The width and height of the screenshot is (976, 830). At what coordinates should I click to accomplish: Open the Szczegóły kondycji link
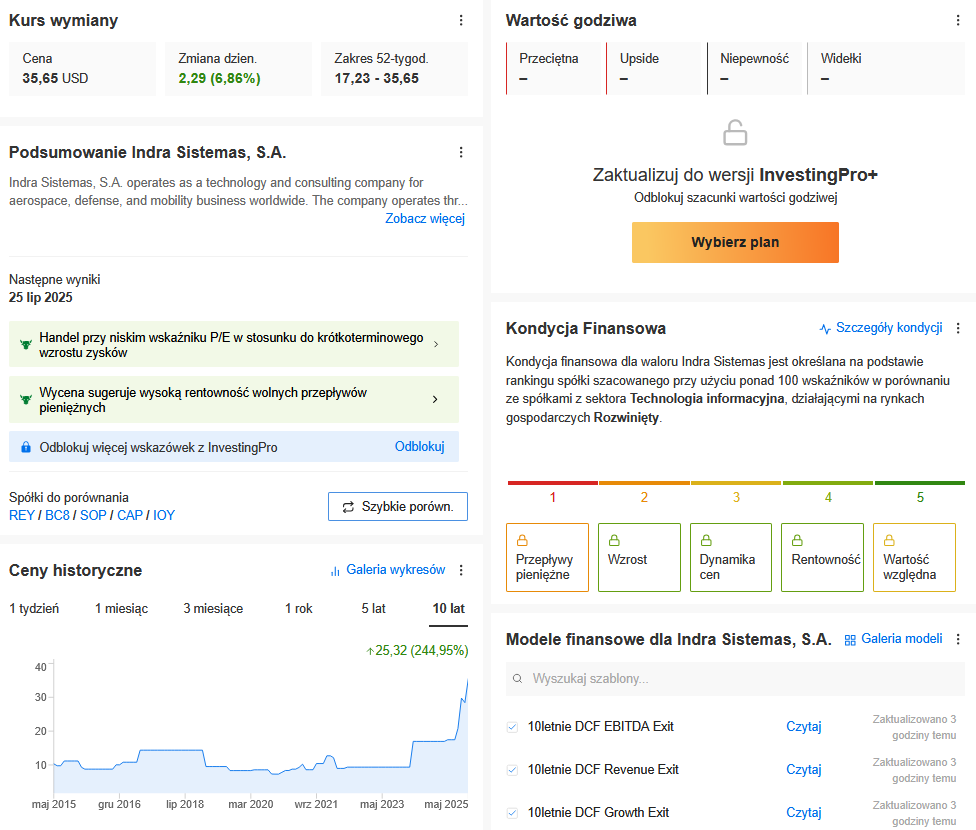889,328
